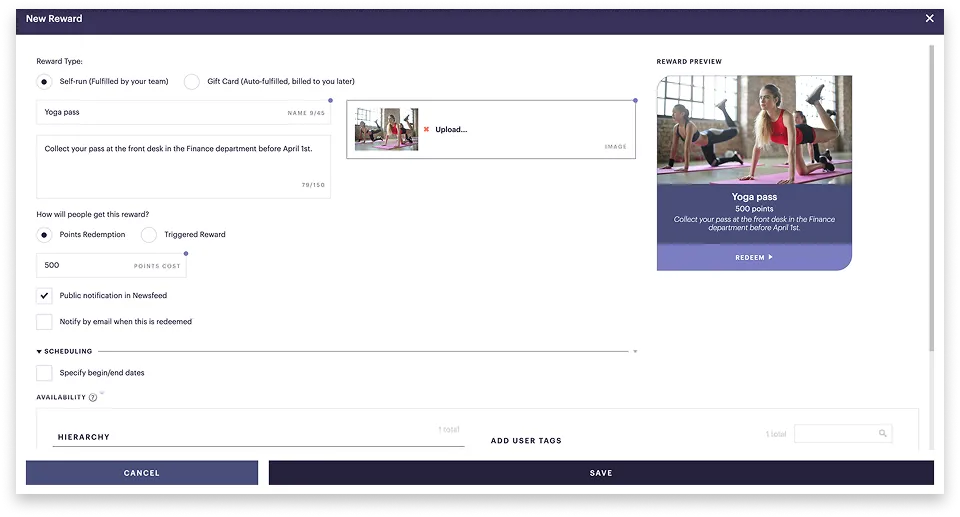Edit the reward name field Yoga pass
This screenshot has width=960, height=517.
pos(184,112)
